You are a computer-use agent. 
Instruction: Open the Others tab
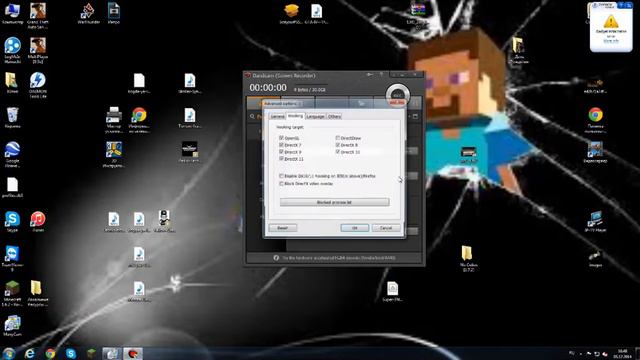(334, 116)
